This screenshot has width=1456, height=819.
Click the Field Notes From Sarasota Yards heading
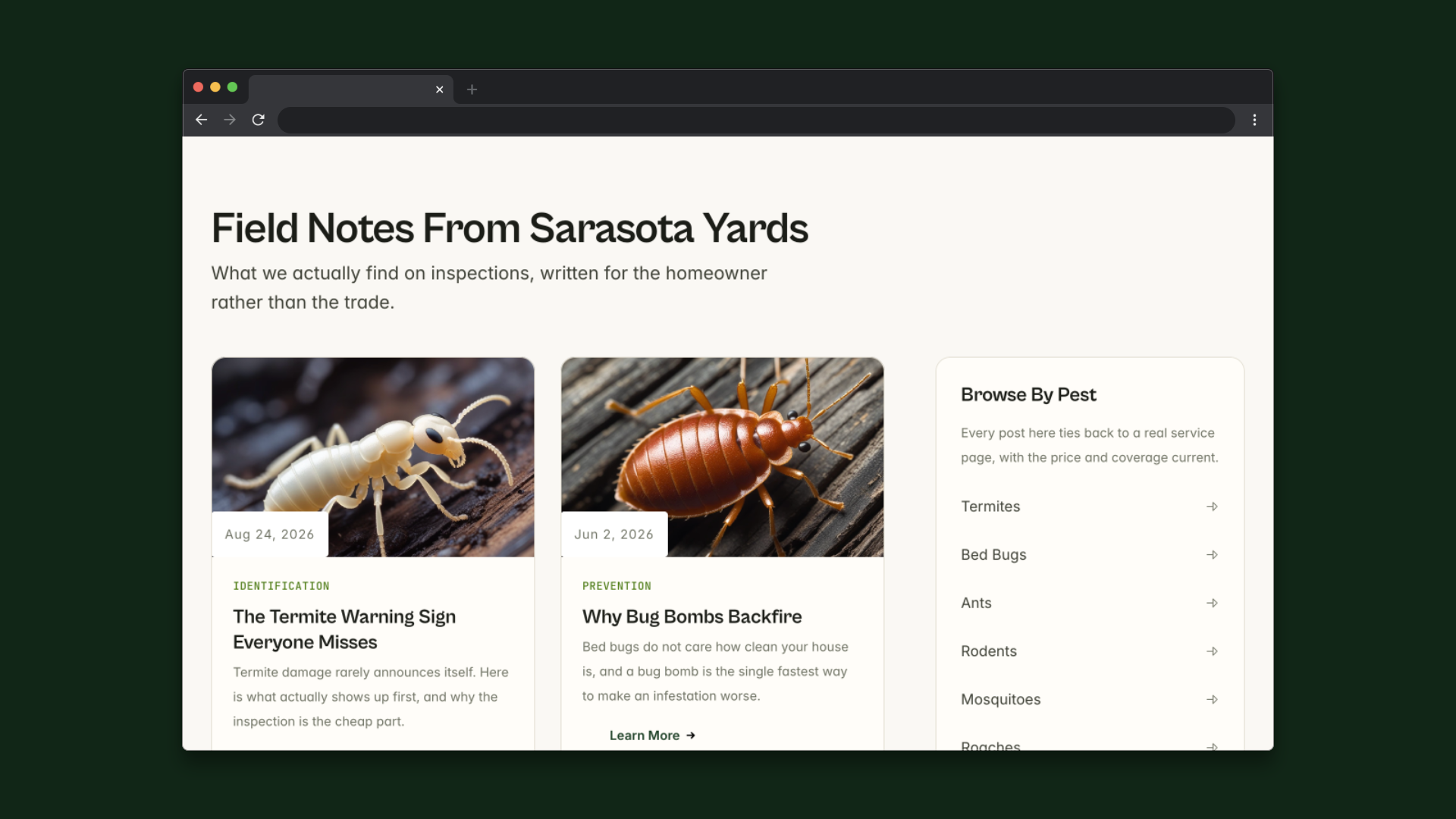[510, 228]
